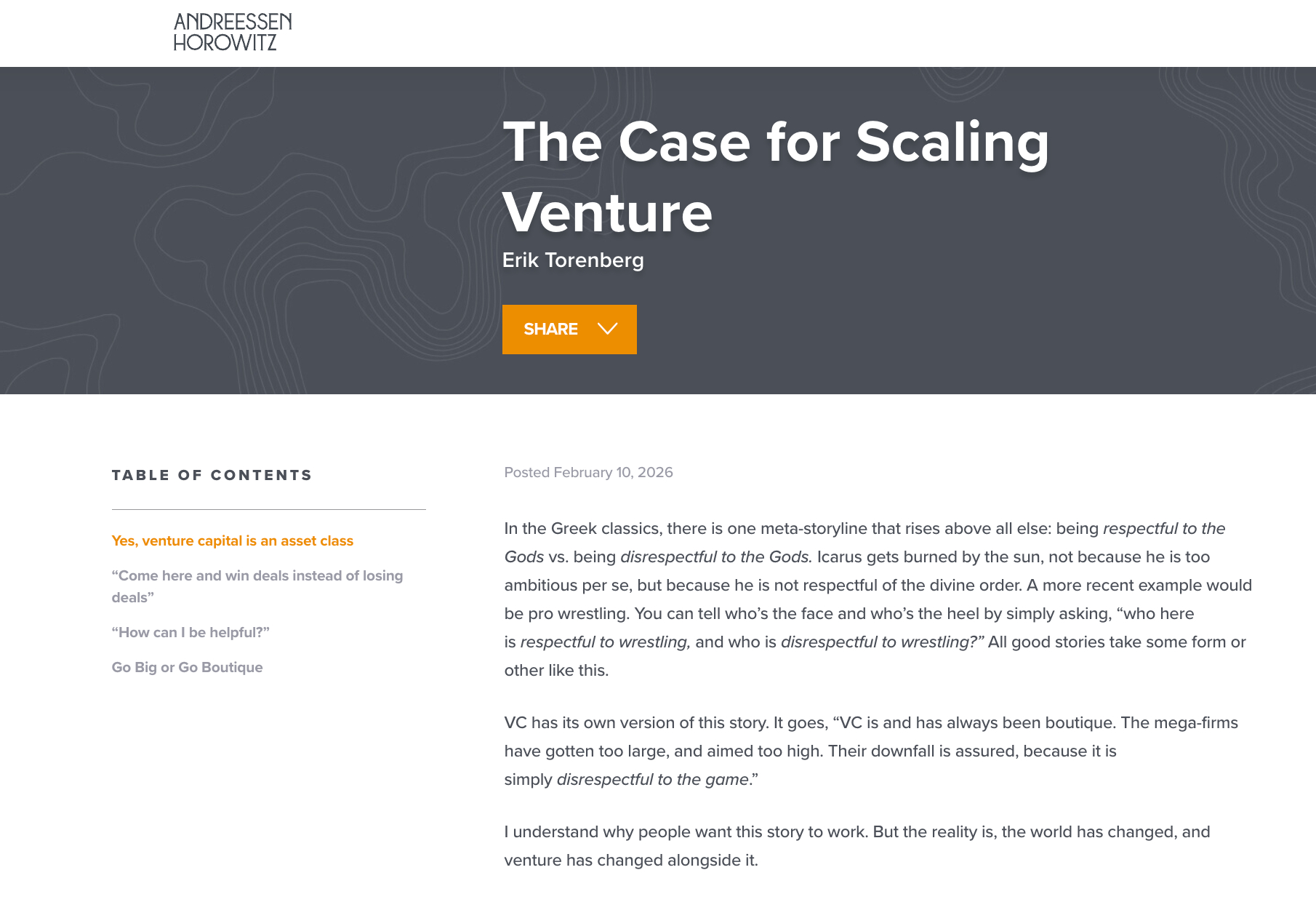The image size is (1316, 902).
Task: Click the author name Erik Torenberg
Action: tap(573, 260)
